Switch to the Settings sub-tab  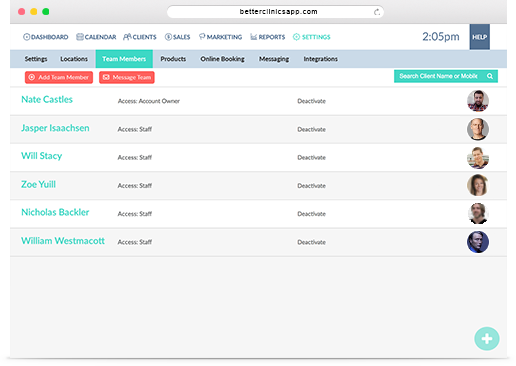[36, 59]
